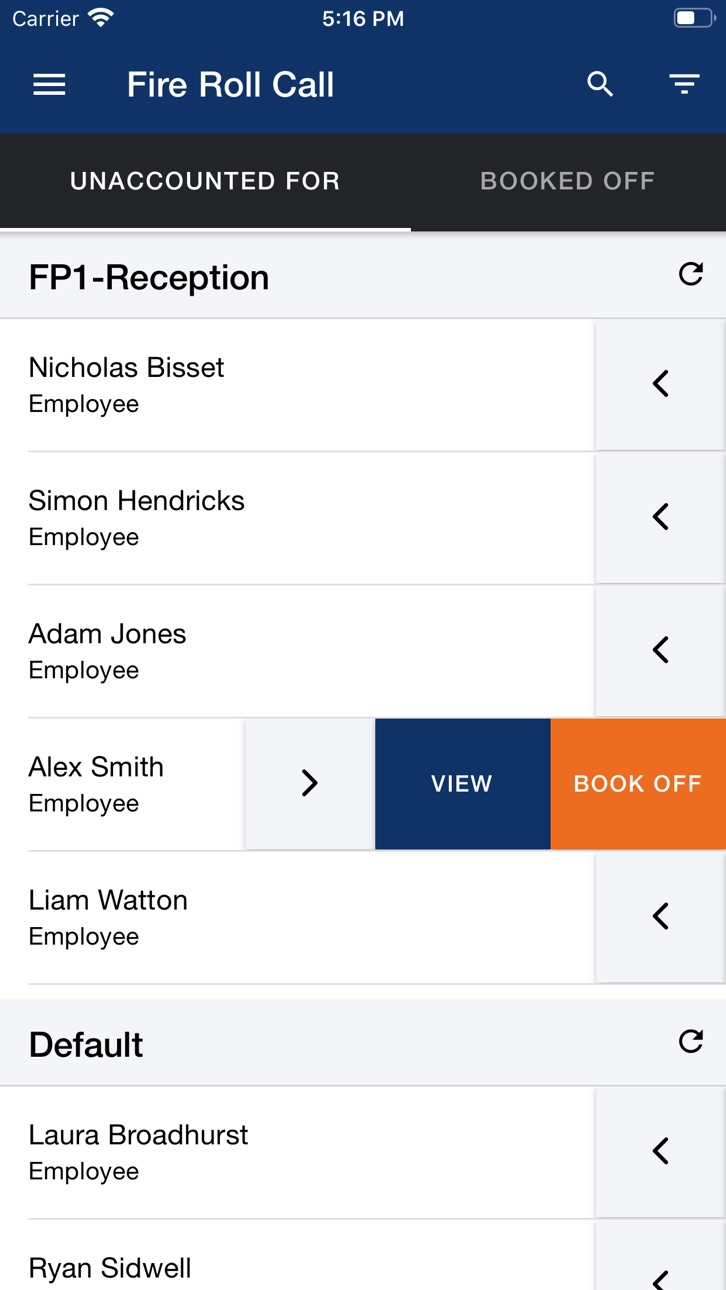
Task: Select the Nicholas Bisset employee row
Action: [x=297, y=385]
